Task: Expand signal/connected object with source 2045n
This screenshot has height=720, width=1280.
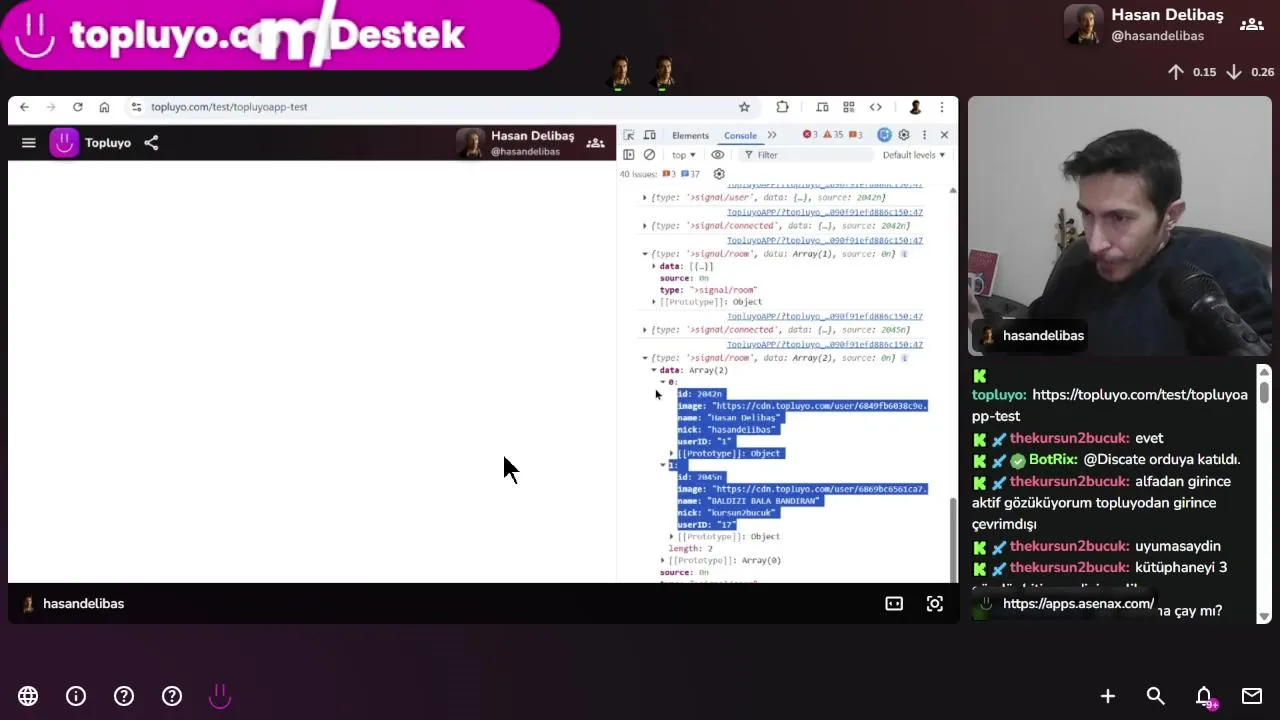Action: click(x=645, y=330)
